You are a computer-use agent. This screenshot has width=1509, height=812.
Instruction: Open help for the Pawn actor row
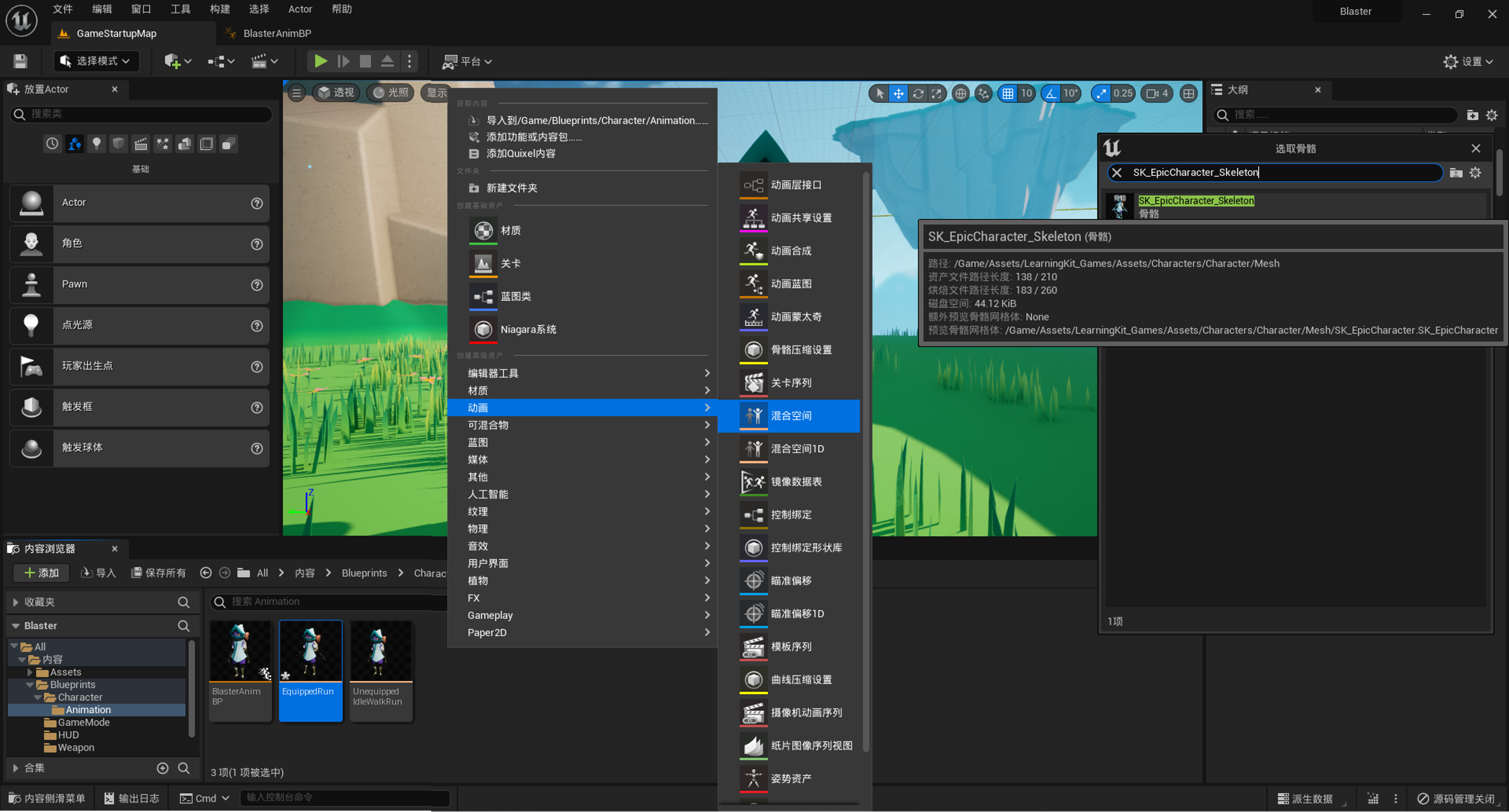click(257, 284)
